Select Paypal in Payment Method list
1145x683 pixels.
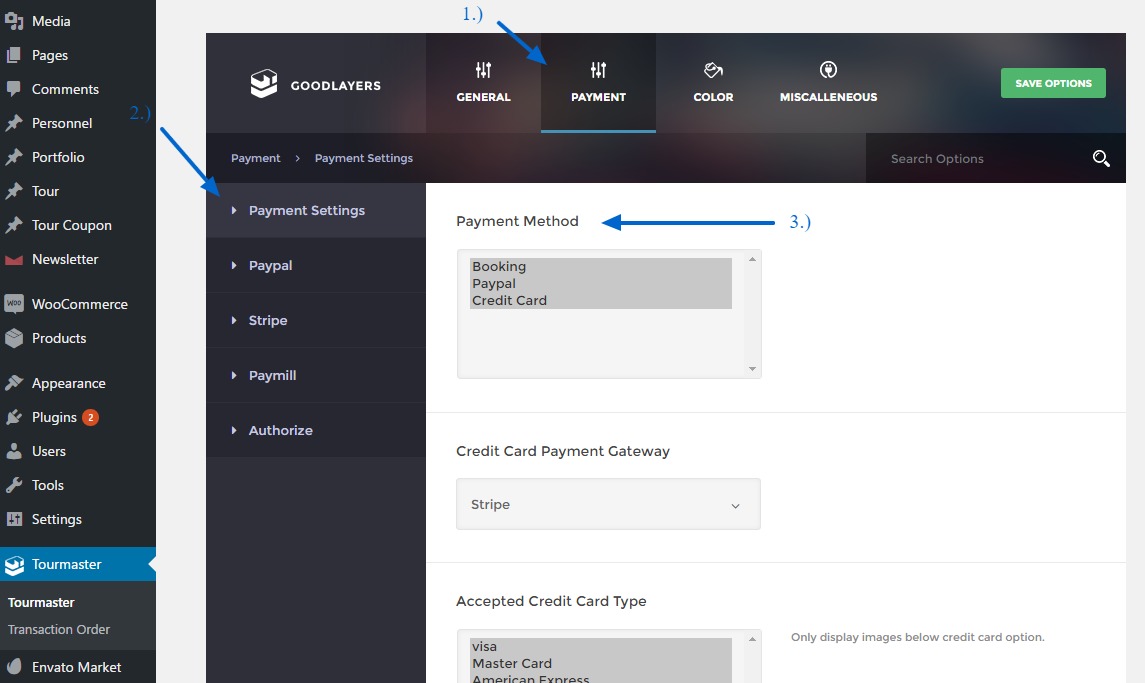click(x=494, y=284)
